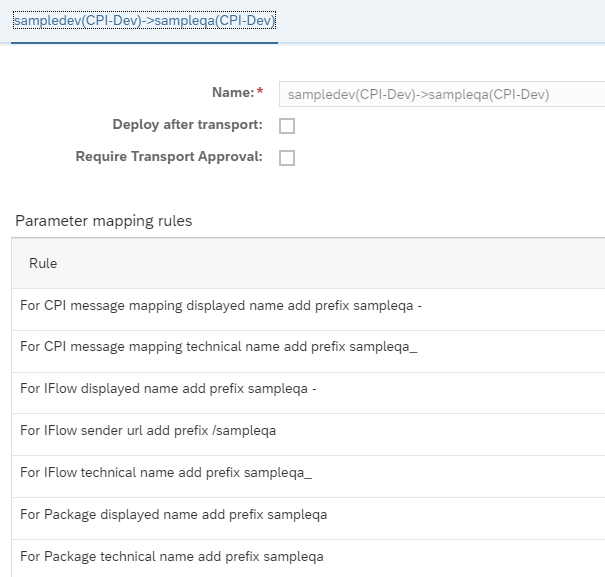The width and height of the screenshot is (605, 577).
Task: Click the Name input field
Action: tap(442, 94)
